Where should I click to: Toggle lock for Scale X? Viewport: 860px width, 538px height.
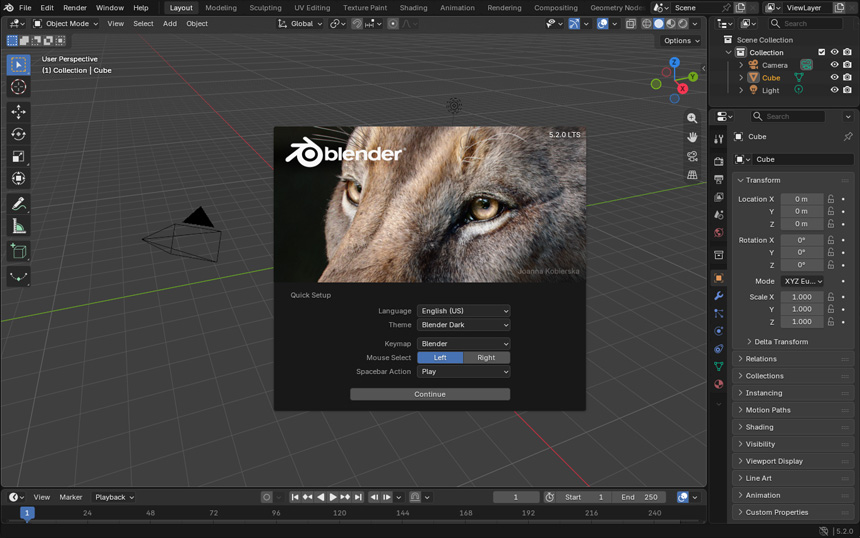coord(831,297)
